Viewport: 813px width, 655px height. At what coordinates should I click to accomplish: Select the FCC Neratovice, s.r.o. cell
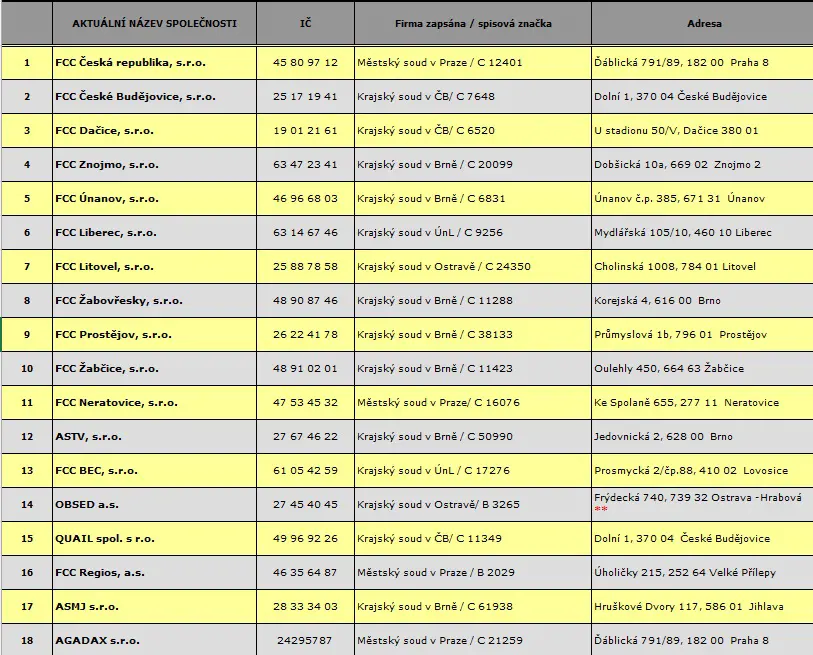pos(154,402)
